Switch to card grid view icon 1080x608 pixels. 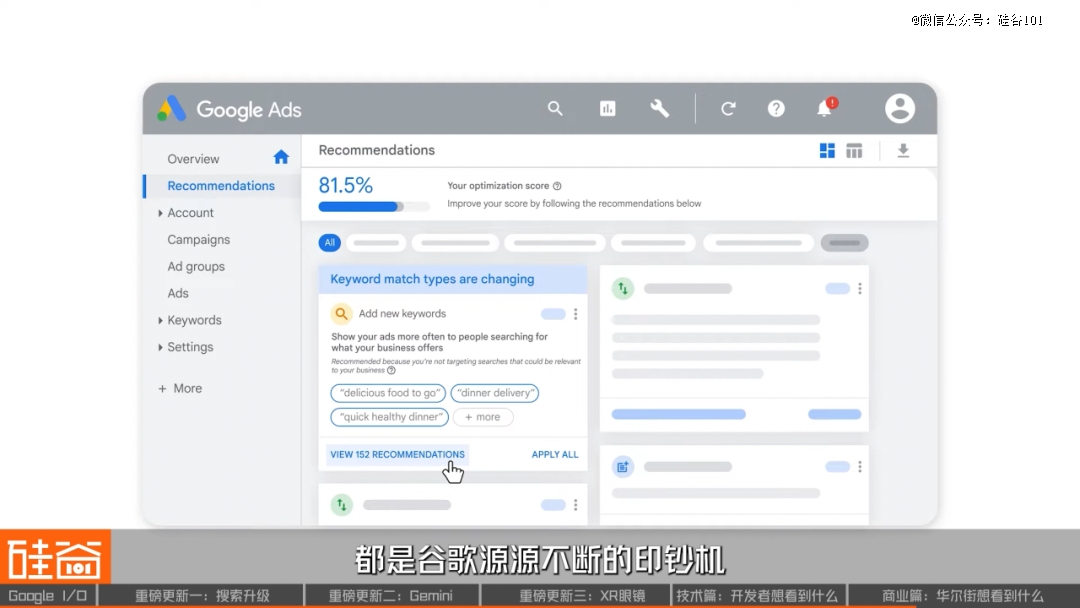pyautogui.click(x=827, y=151)
